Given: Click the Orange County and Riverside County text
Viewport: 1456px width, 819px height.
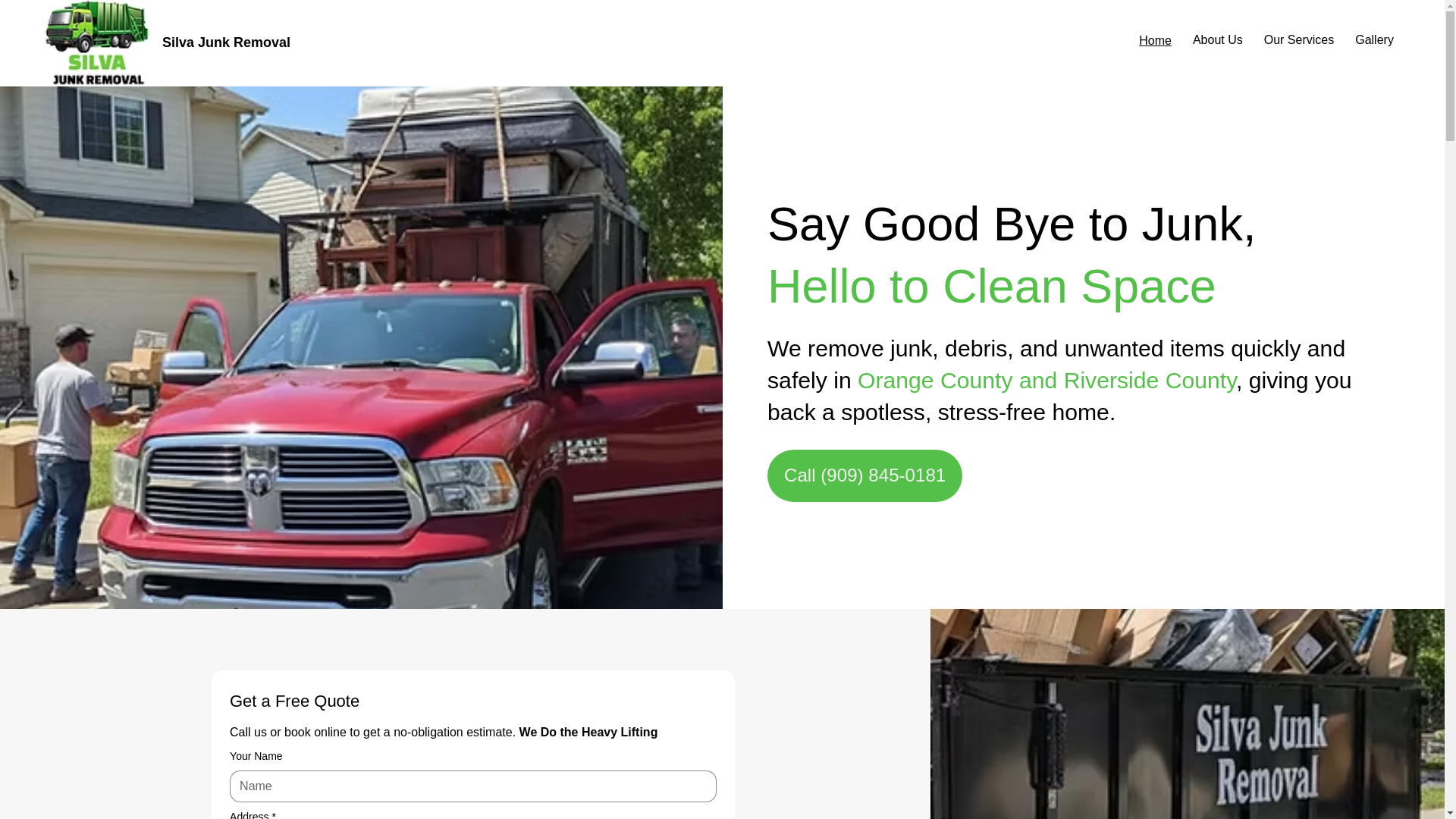Looking at the screenshot, I should [1046, 381].
